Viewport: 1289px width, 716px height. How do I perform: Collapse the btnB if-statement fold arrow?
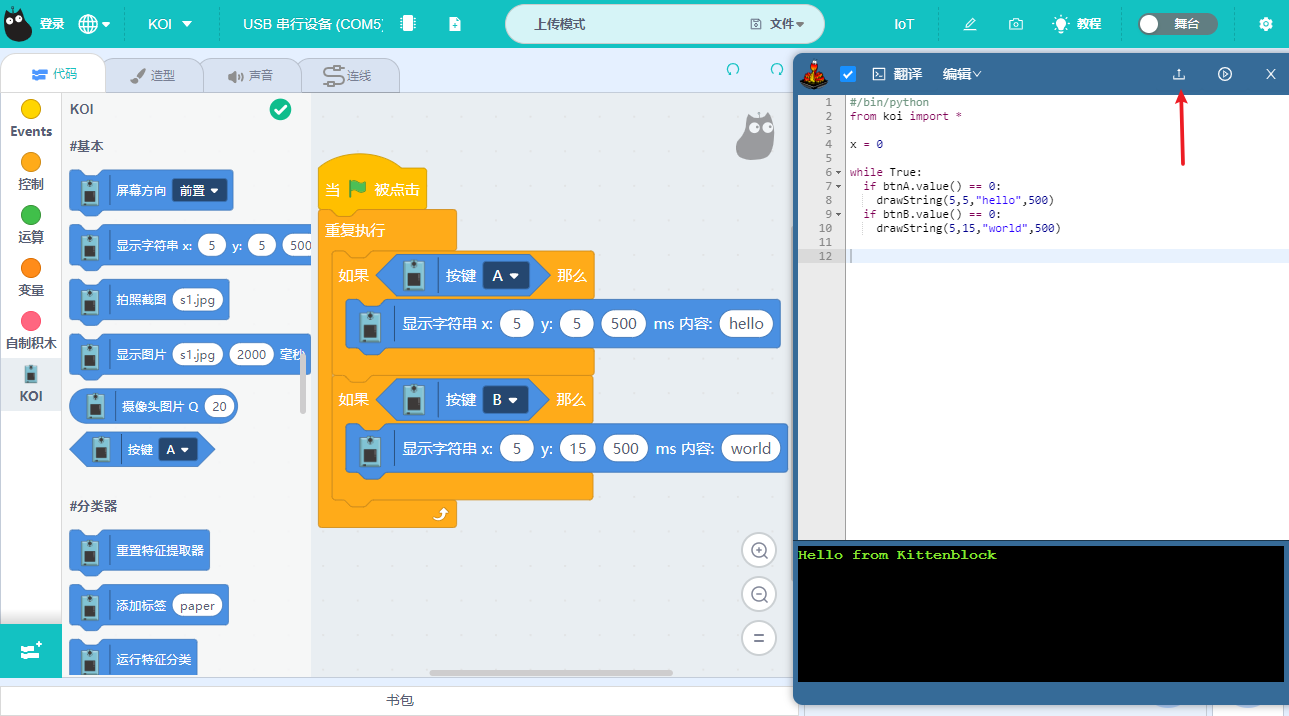click(839, 215)
